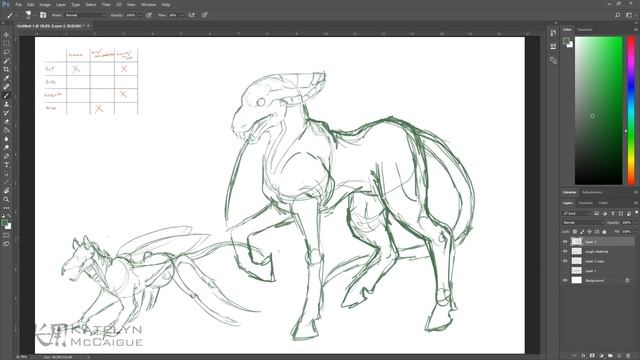
Task: Select the Dodge tool
Action: [x=6, y=147]
